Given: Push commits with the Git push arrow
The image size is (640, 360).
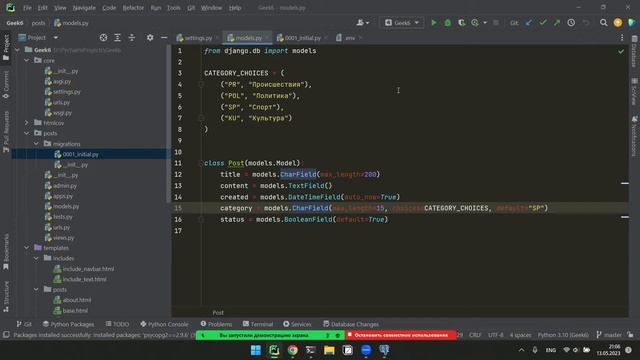Looking at the screenshot, I should coord(557,23).
